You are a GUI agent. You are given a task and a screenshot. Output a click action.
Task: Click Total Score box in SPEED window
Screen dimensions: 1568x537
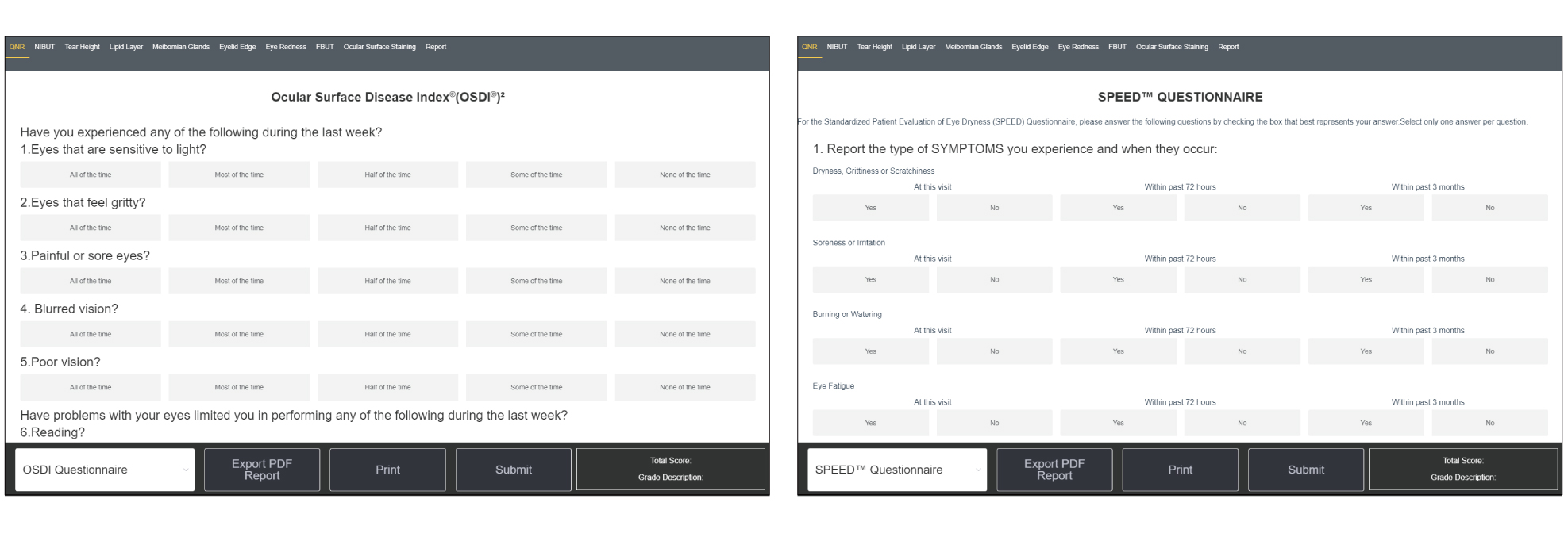pos(1463,470)
